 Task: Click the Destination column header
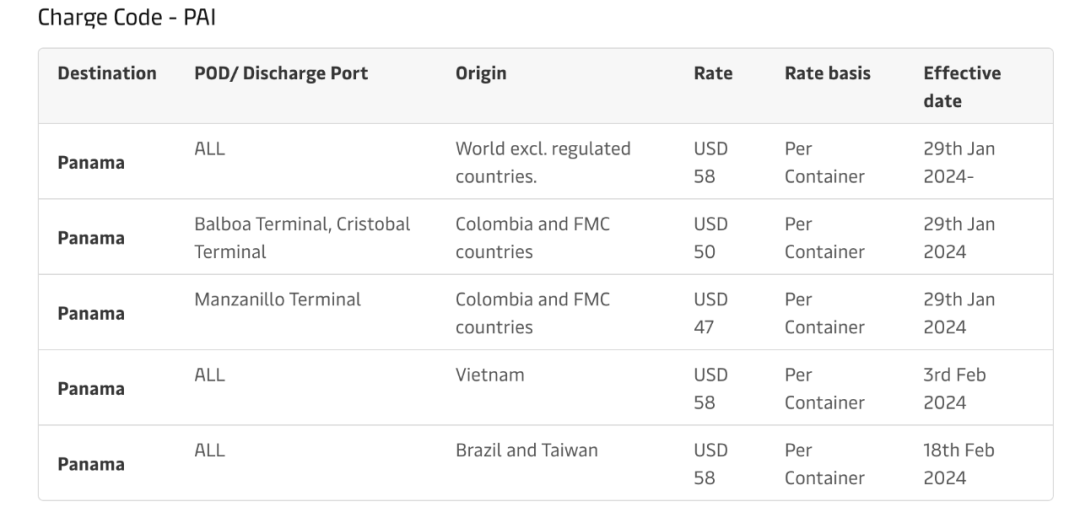tap(107, 74)
